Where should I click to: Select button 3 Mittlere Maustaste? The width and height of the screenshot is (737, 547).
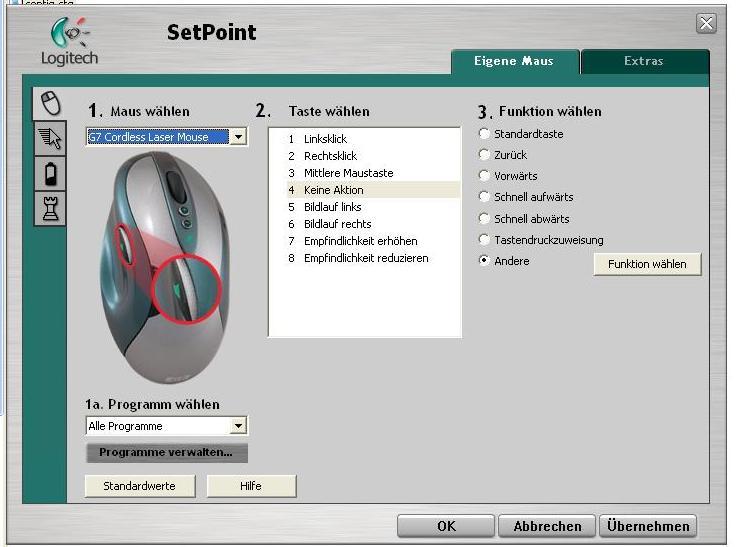coord(373,173)
